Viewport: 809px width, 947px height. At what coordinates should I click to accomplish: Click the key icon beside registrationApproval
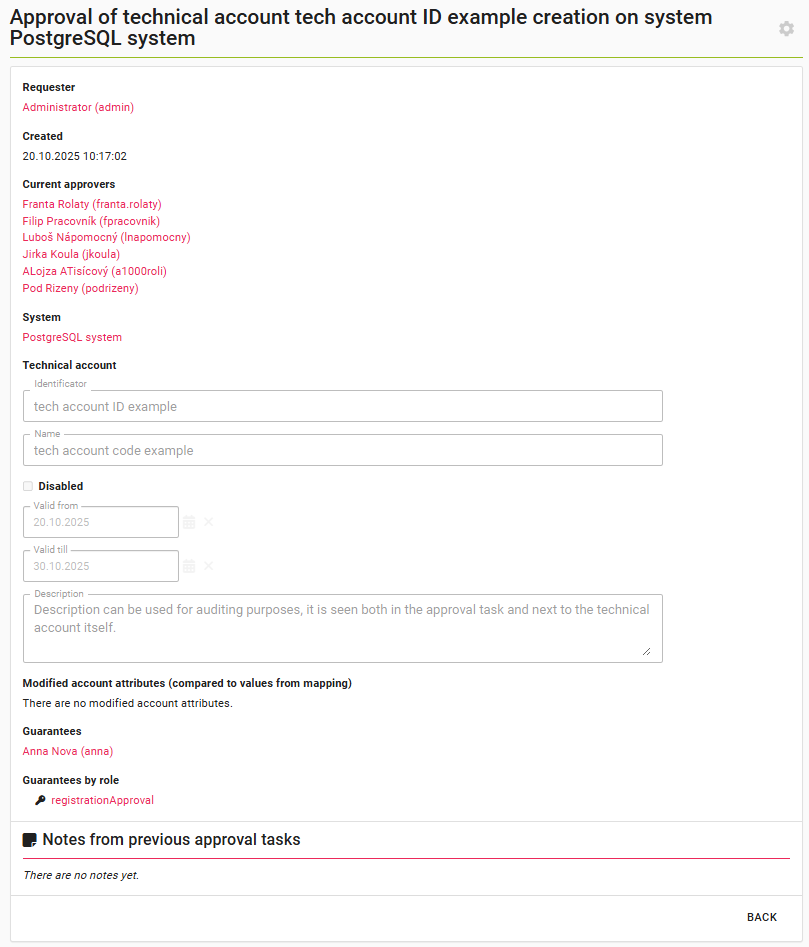click(x=40, y=800)
